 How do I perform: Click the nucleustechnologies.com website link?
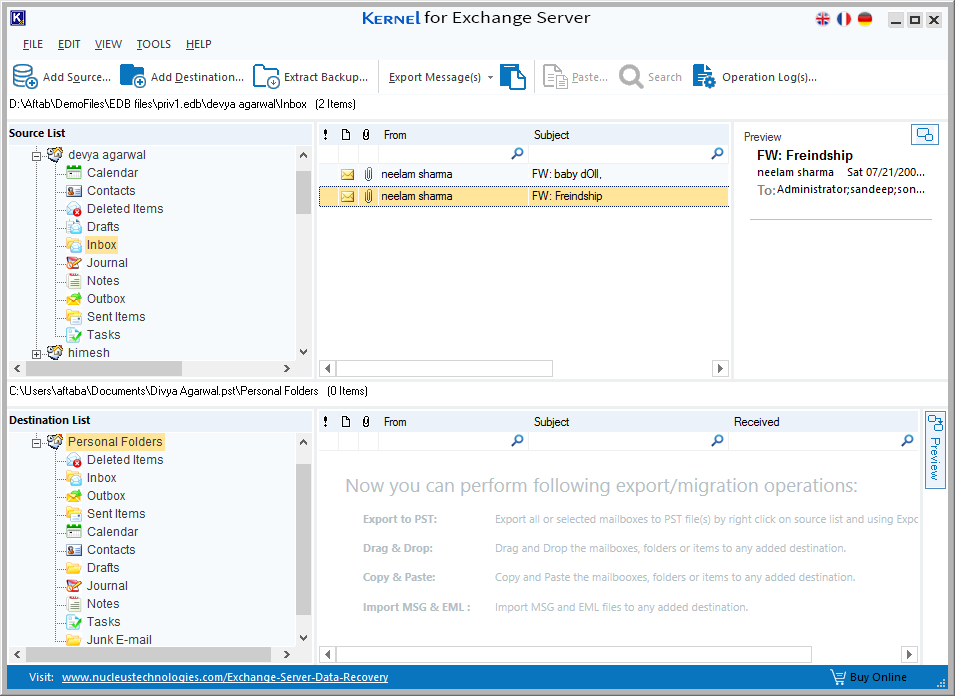pos(225,677)
